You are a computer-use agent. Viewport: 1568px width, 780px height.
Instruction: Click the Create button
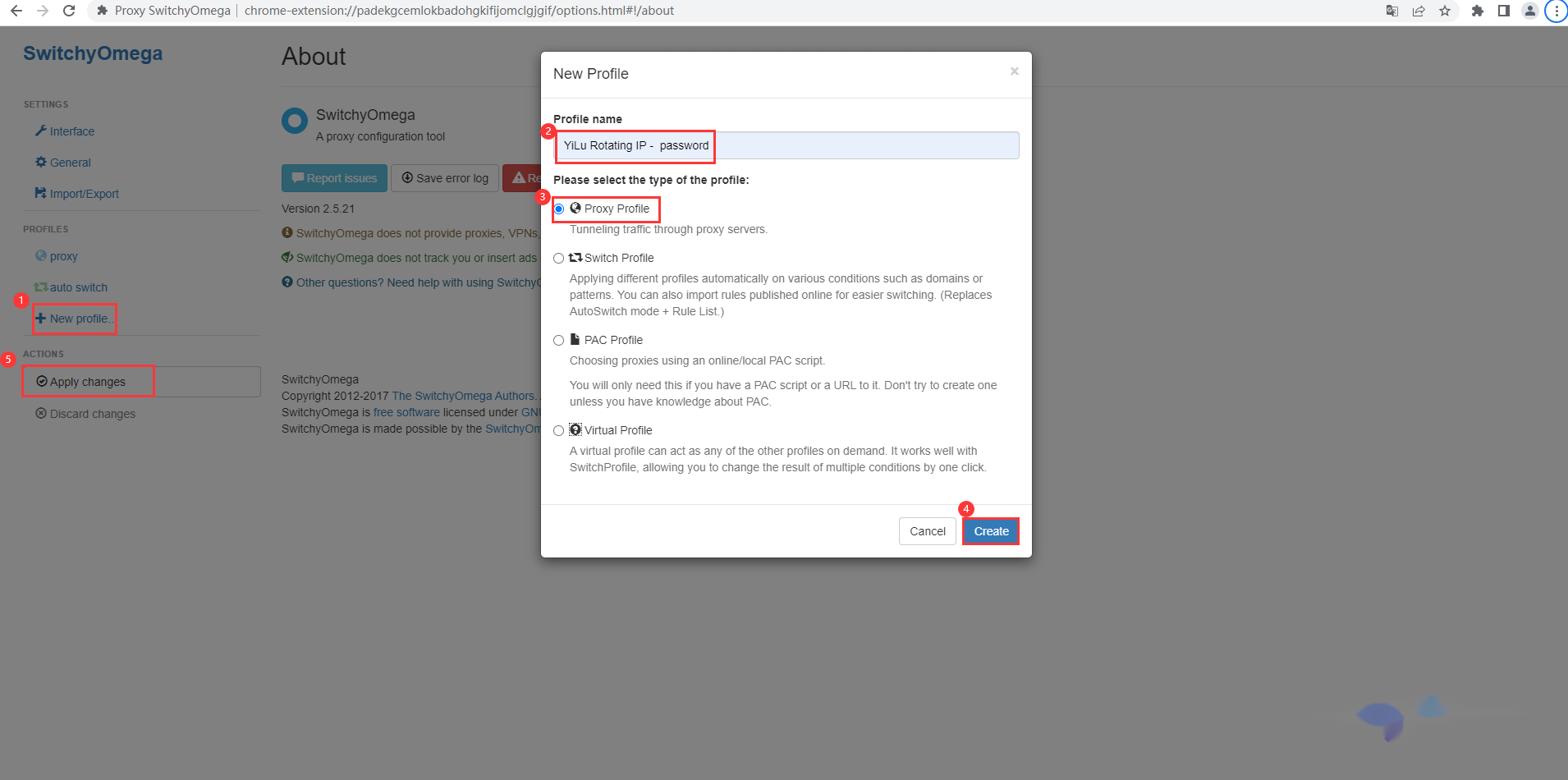click(991, 531)
